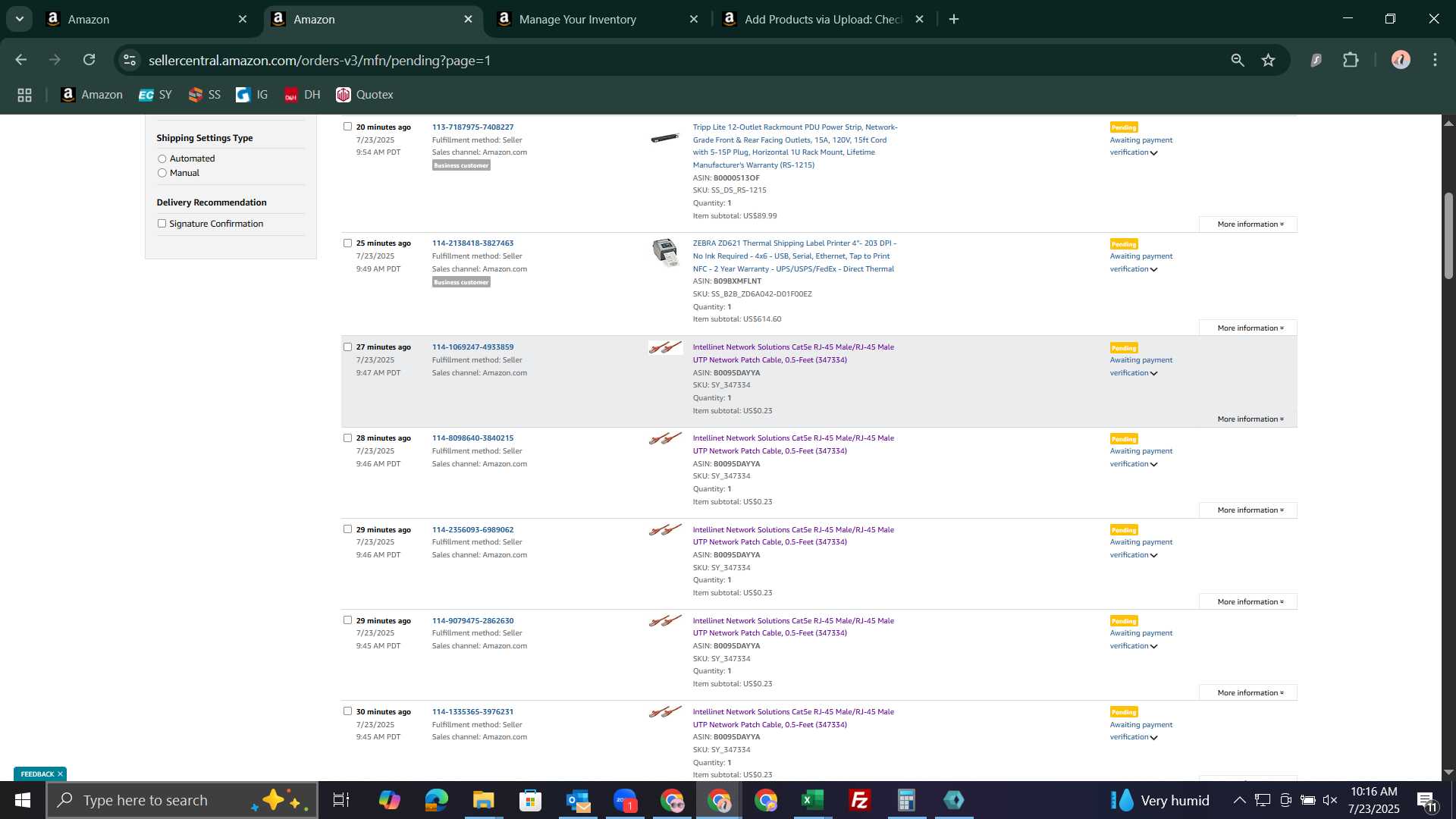Screen dimensions: 1456x819
Task: Open the SS bookmark
Action: click(205, 95)
